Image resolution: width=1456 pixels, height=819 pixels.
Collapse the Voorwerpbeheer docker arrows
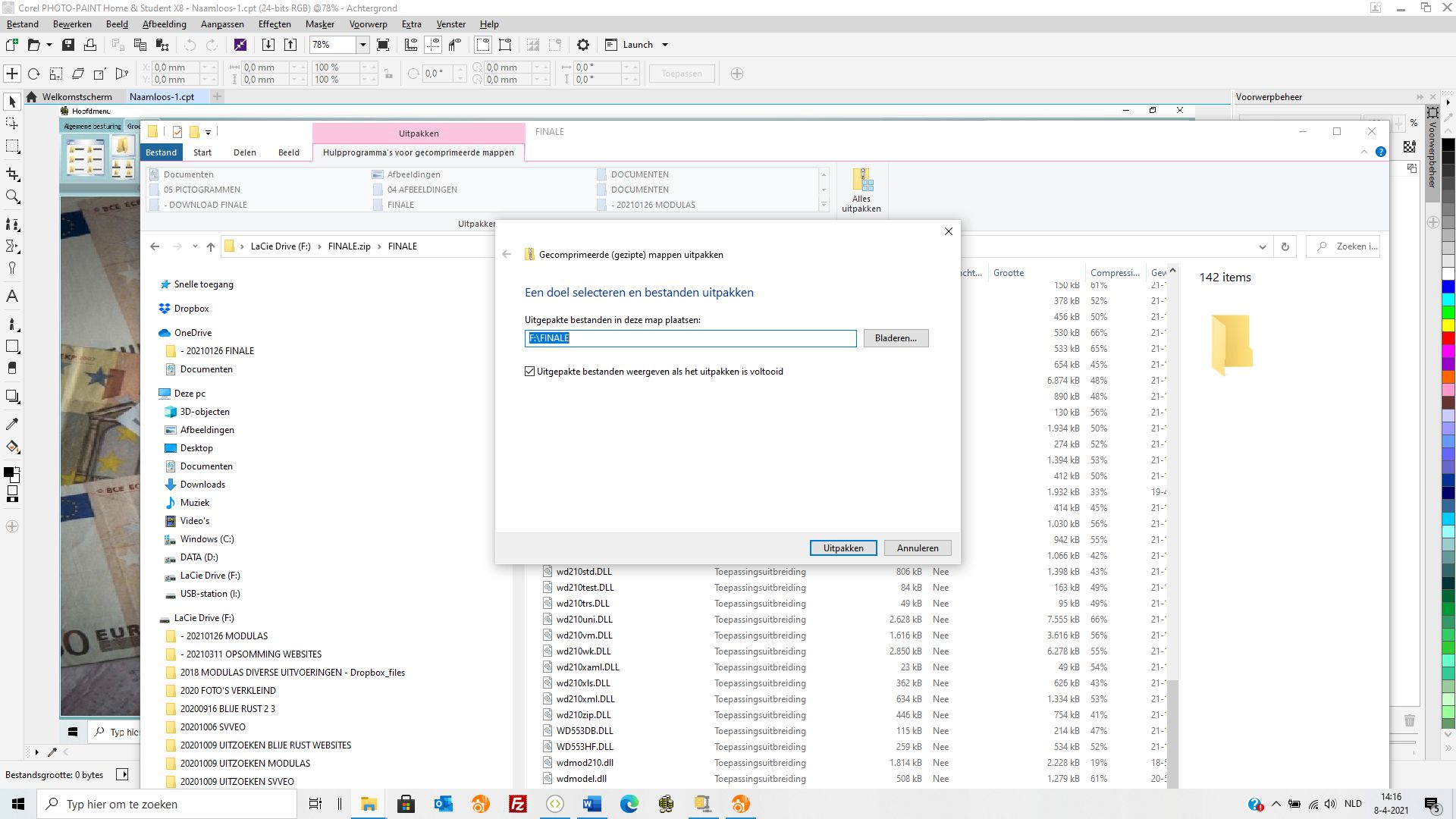[1420, 97]
